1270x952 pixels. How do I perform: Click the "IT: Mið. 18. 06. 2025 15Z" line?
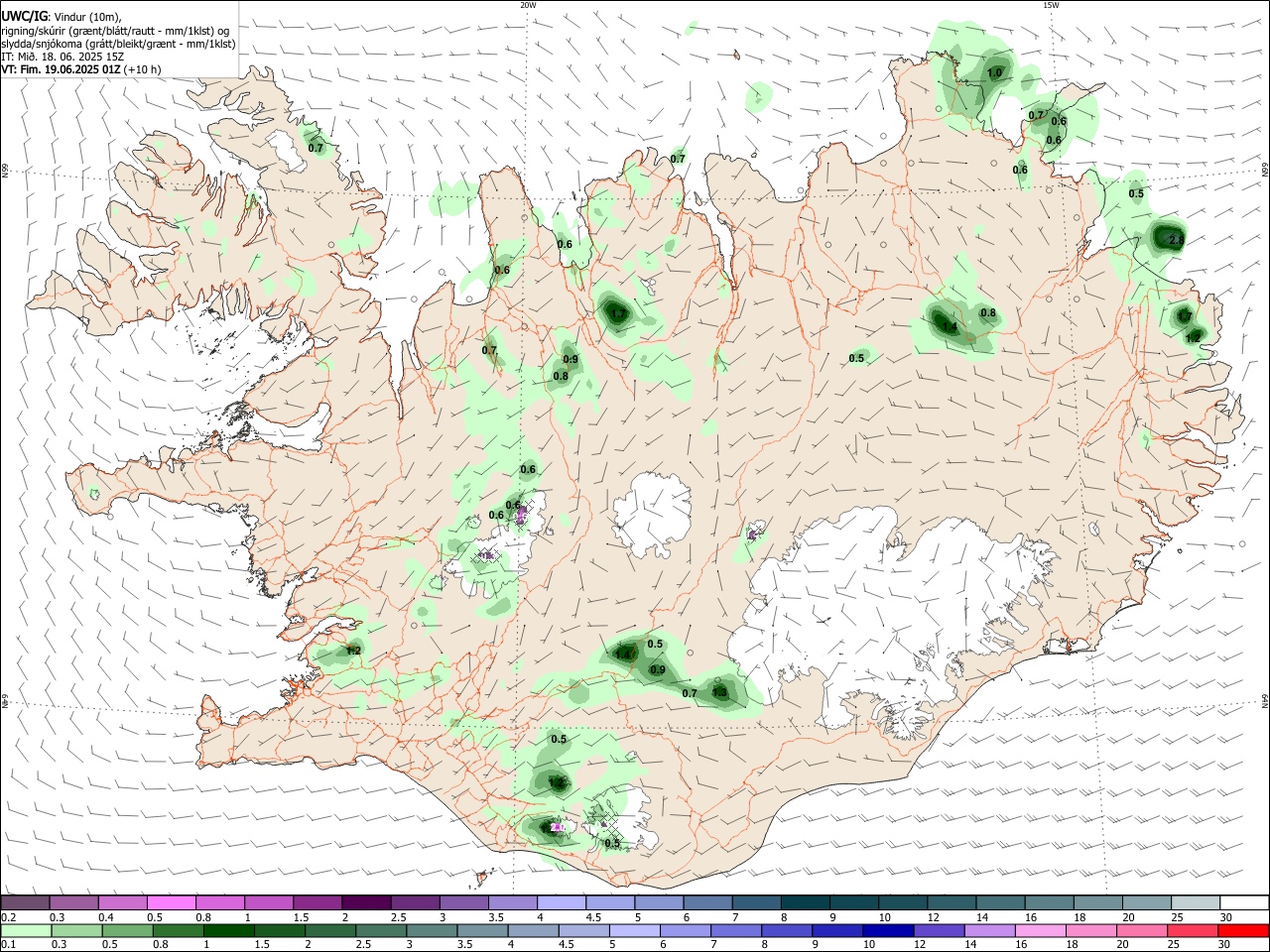(63, 57)
